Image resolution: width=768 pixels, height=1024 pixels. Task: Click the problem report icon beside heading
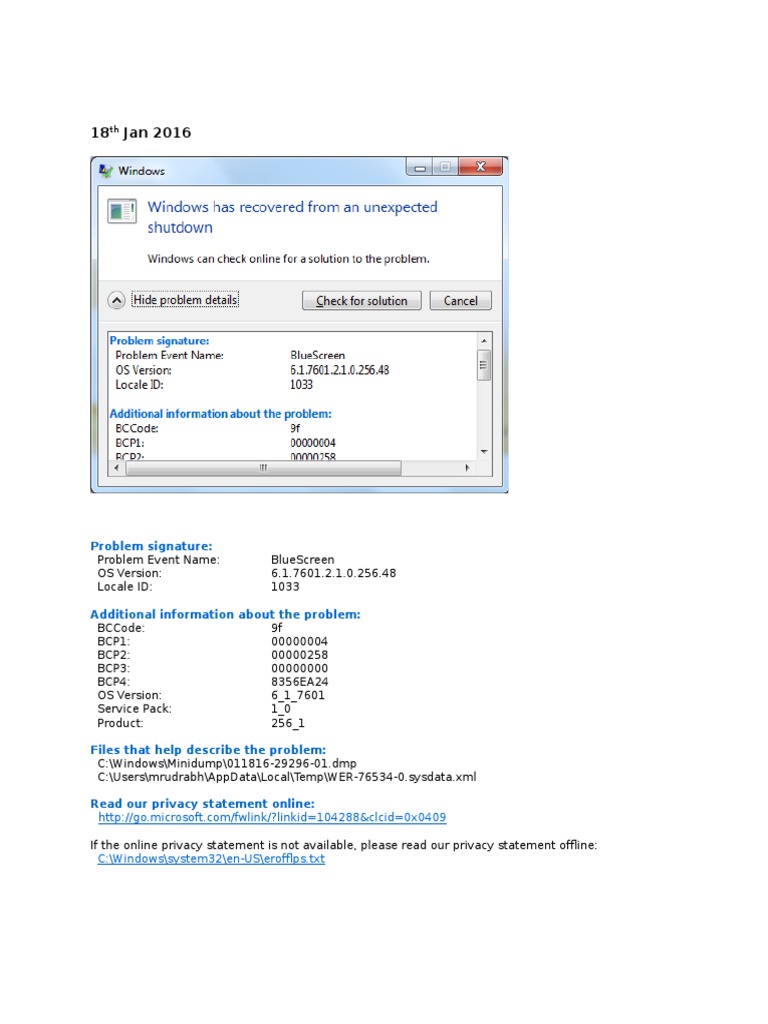pyautogui.click(x=122, y=211)
